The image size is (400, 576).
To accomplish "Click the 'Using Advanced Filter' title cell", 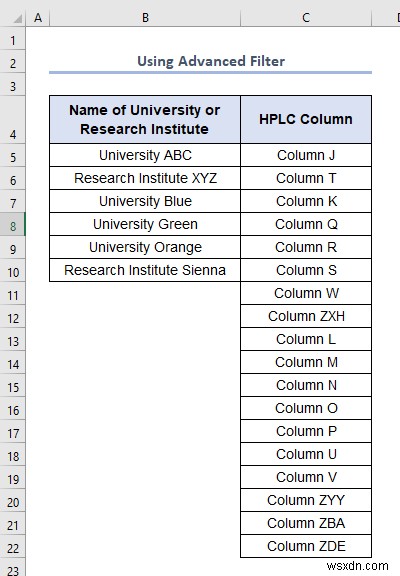I will coord(210,61).
